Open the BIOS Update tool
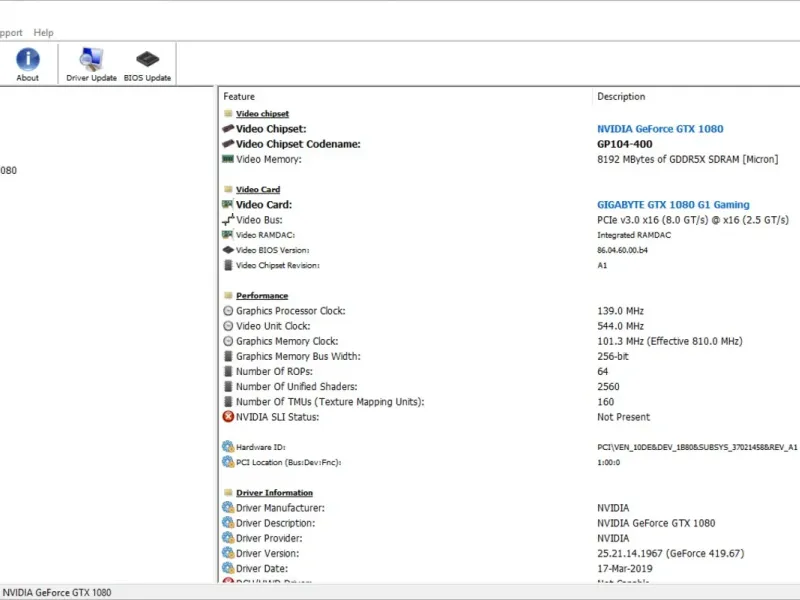The height and width of the screenshot is (600, 800). 147,64
